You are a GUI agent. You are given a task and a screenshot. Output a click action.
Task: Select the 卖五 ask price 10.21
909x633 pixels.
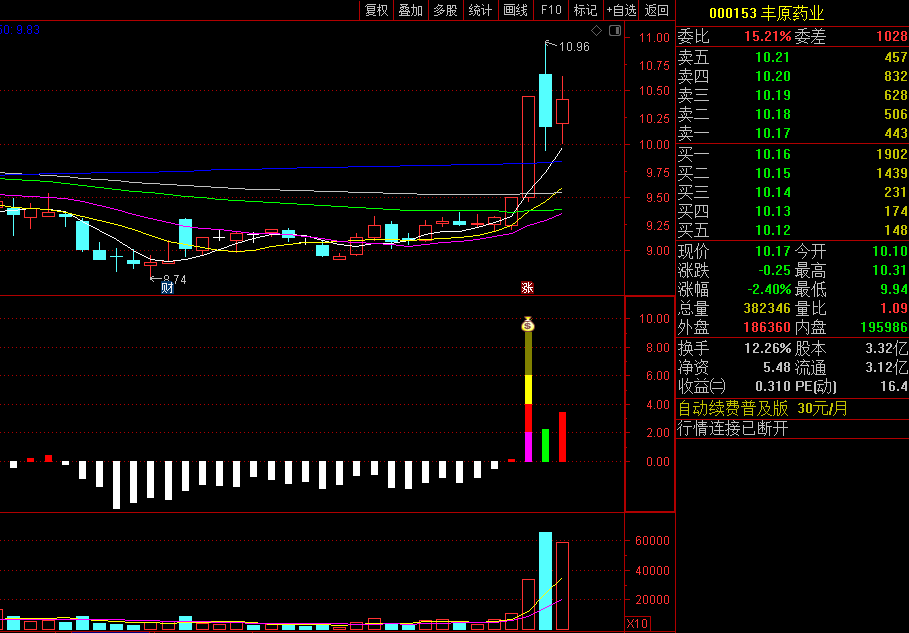[x=772, y=57]
